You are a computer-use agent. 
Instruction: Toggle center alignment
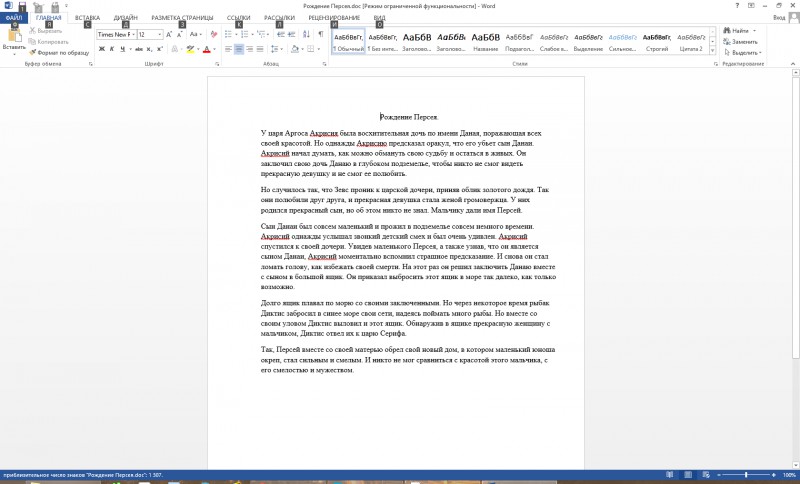click(239, 49)
